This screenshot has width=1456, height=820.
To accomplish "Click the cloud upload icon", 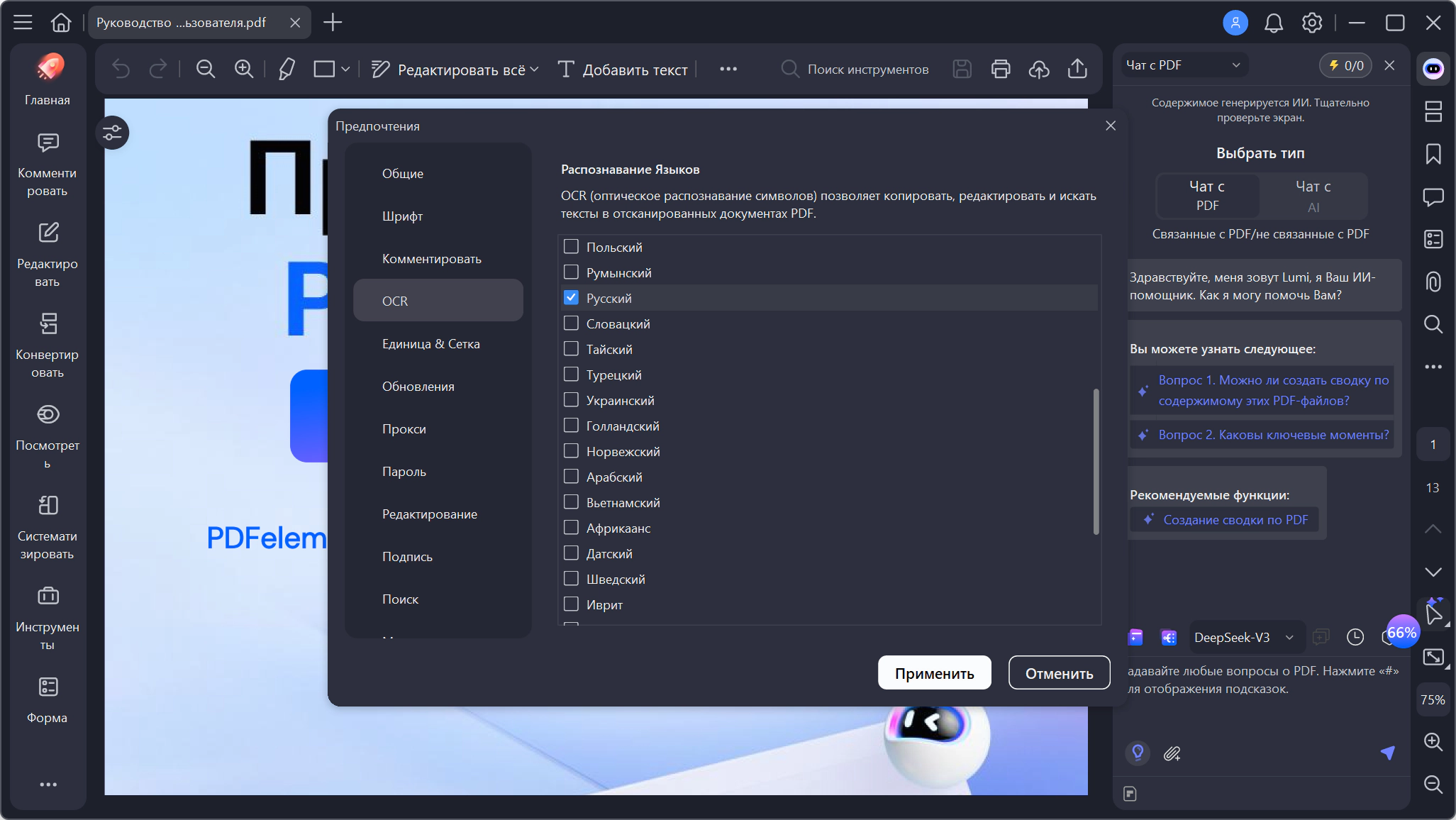I will click(x=1039, y=69).
